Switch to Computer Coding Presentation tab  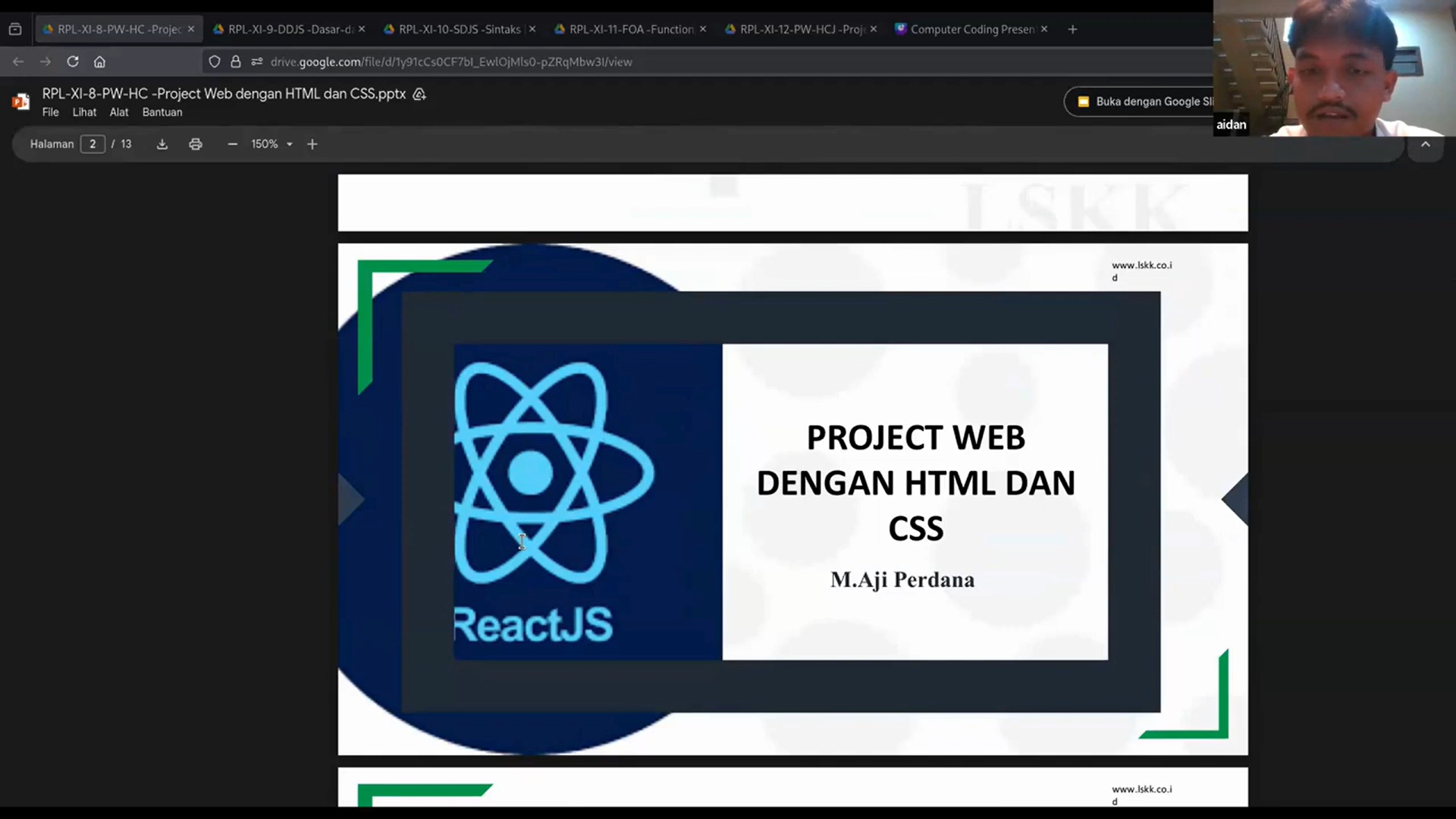(x=971, y=29)
